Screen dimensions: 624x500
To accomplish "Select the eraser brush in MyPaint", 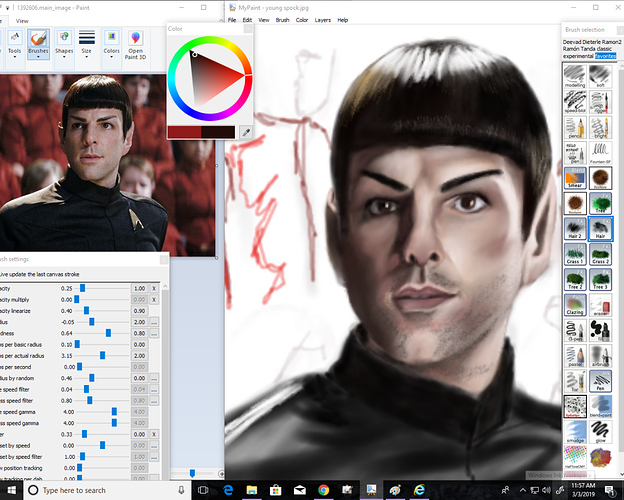I will (600, 305).
